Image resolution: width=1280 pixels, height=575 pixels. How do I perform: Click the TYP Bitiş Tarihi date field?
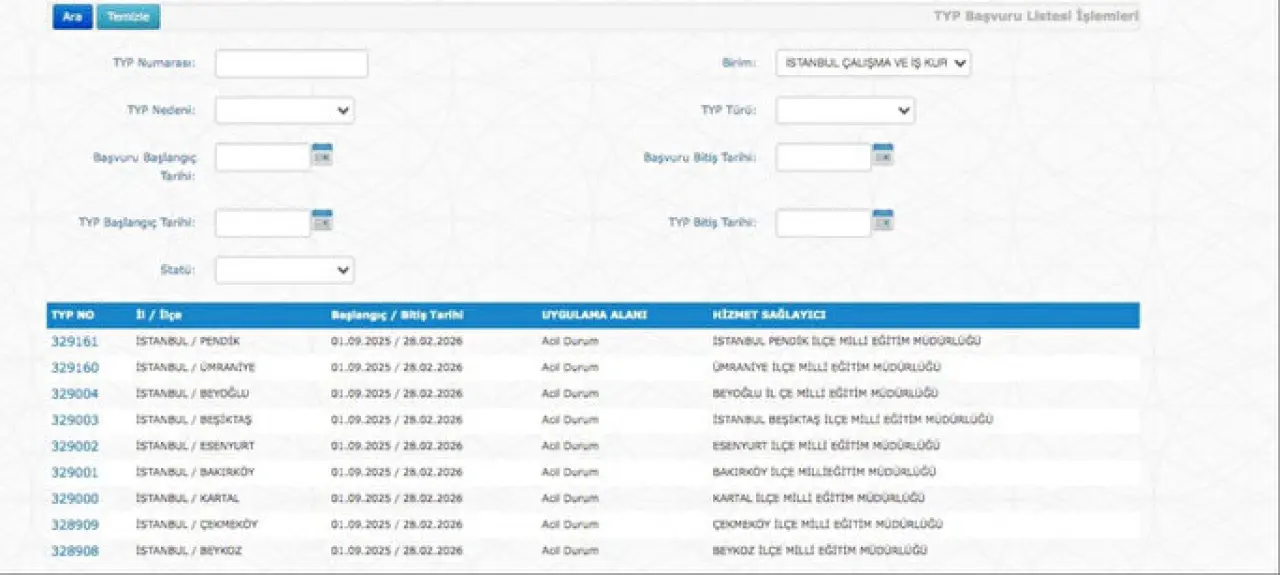click(x=823, y=223)
